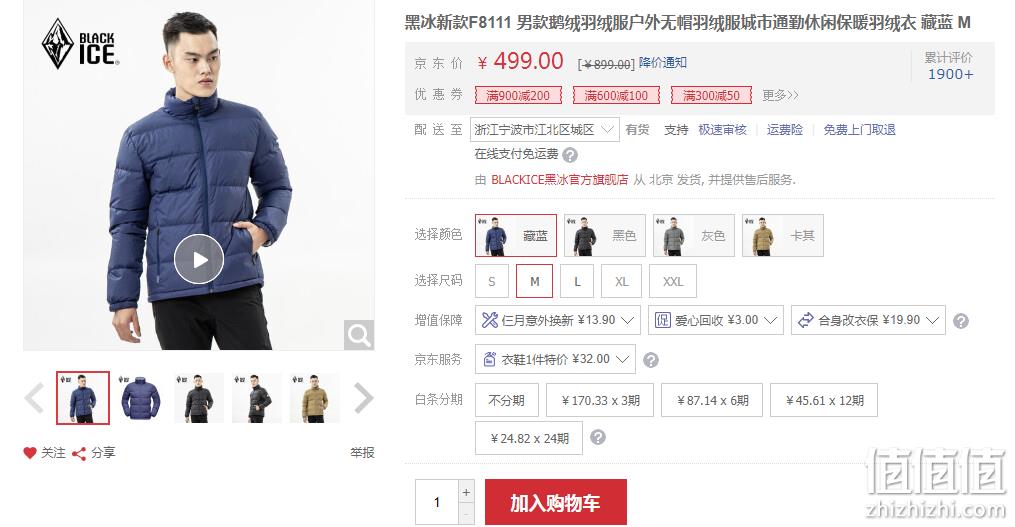Open help icon beside 在线支付免运费
The width and height of the screenshot is (1015, 527).
[x=570, y=155]
